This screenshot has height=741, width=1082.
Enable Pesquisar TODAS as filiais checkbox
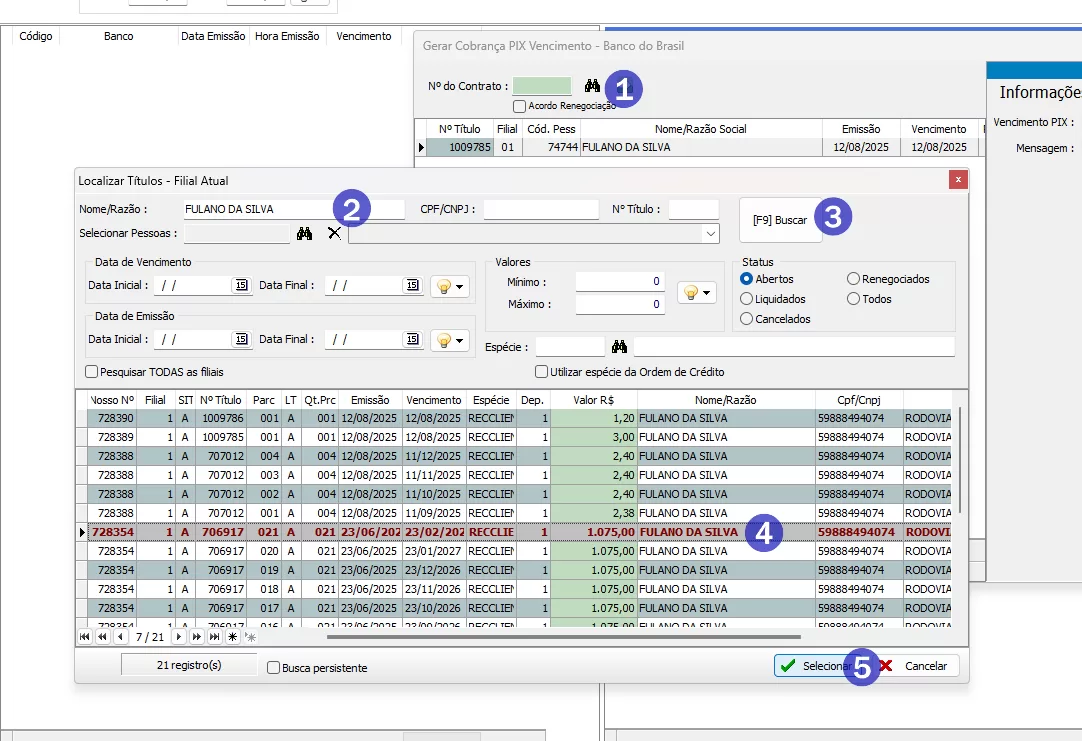pos(92,372)
